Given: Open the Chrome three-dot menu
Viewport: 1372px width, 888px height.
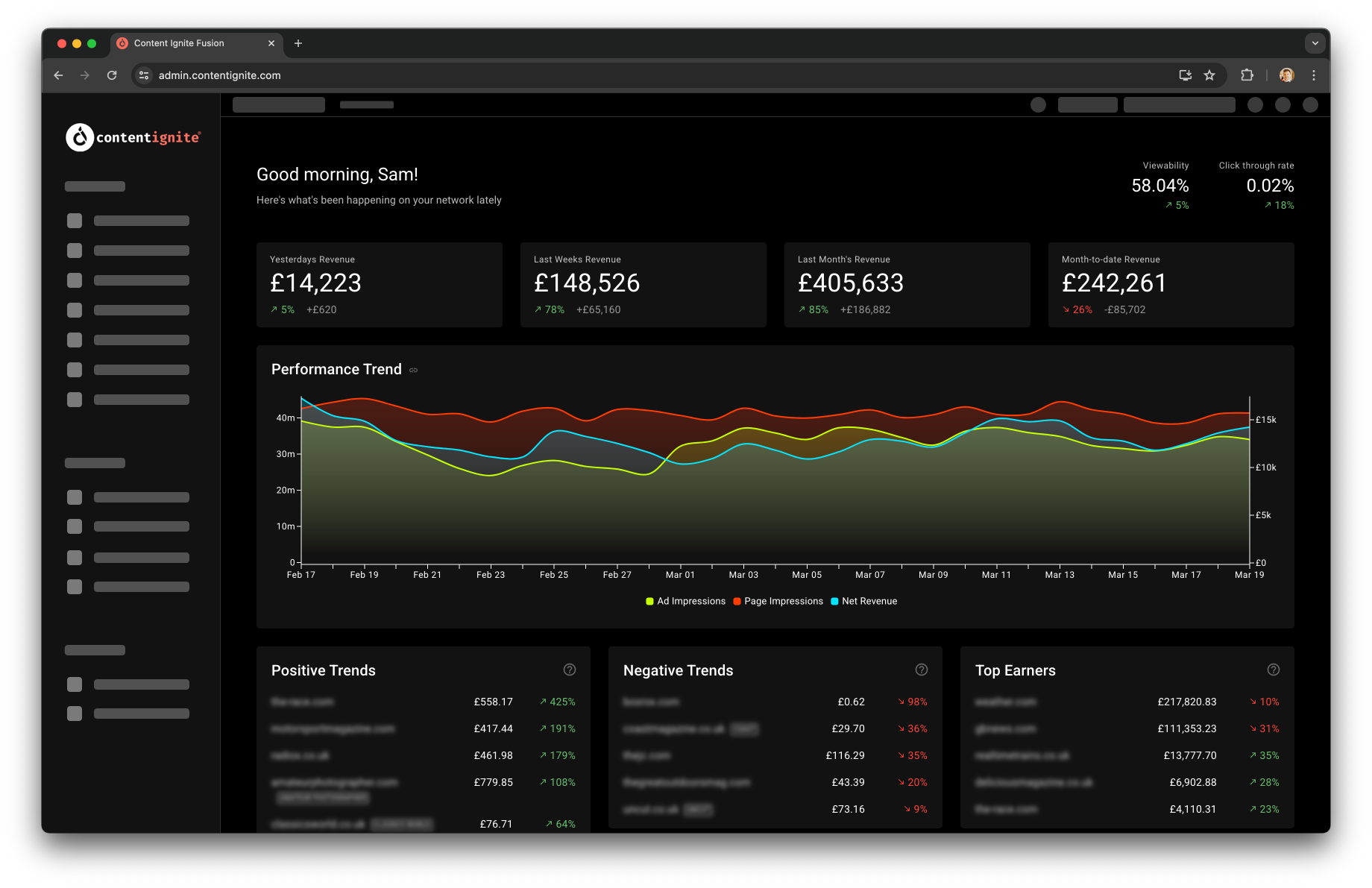Looking at the screenshot, I should (x=1314, y=75).
